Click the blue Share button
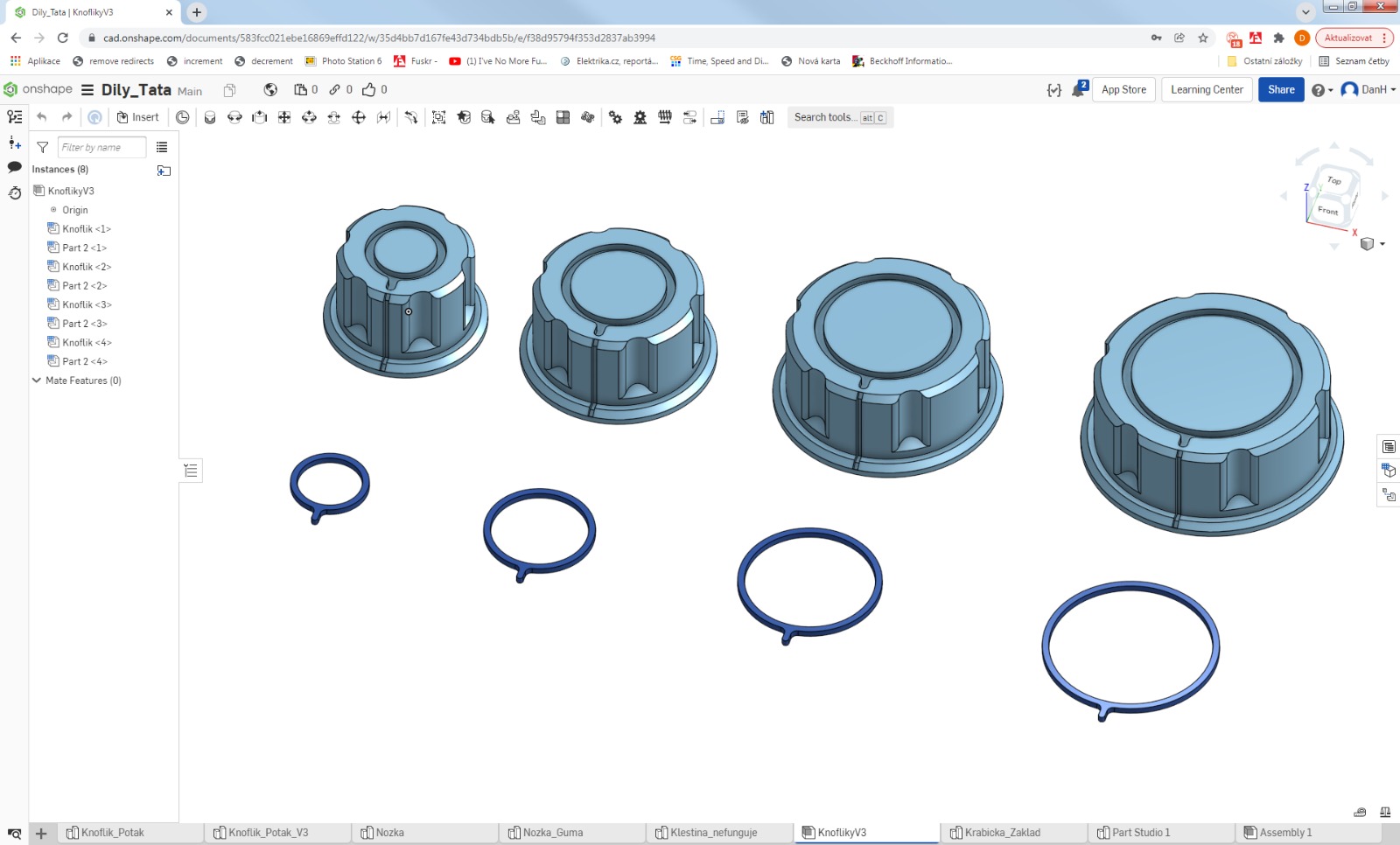Screen dimensions: 1400x845 [x=1280, y=90]
